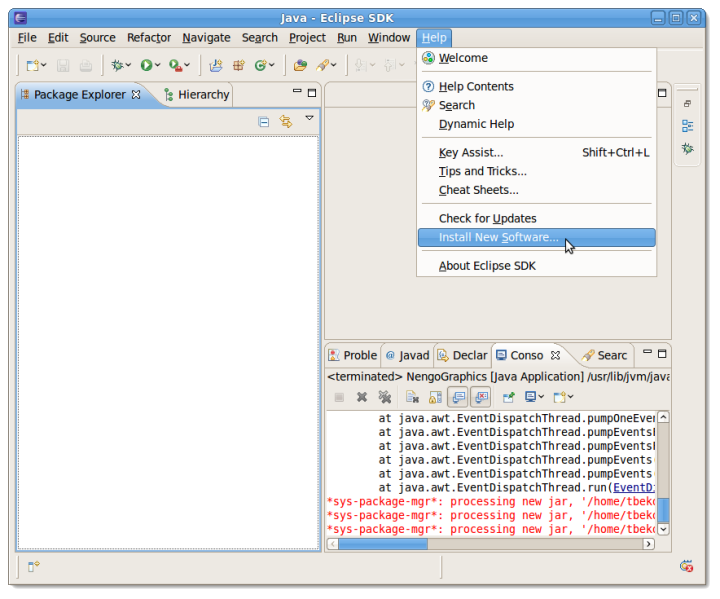Switch to the Hierarchy tab
720x599 pixels.
click(x=197, y=95)
